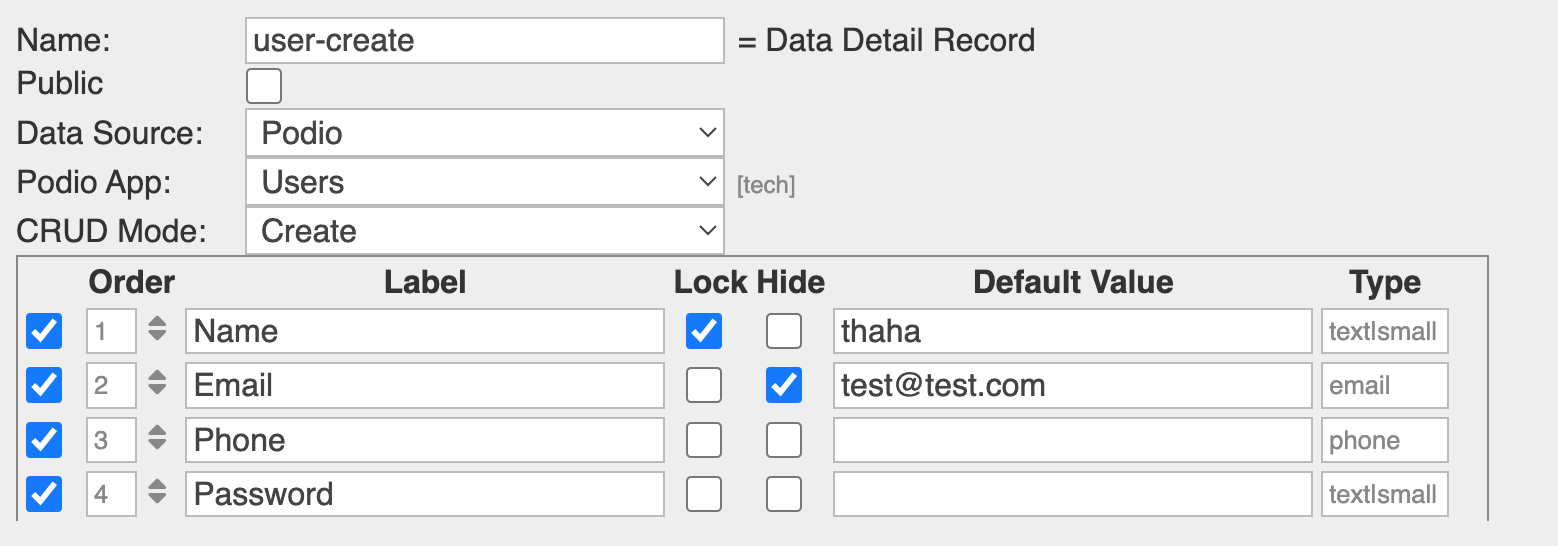Click the Name field containing user-create
Viewport: 1558px width, 546px height.
pos(484,41)
